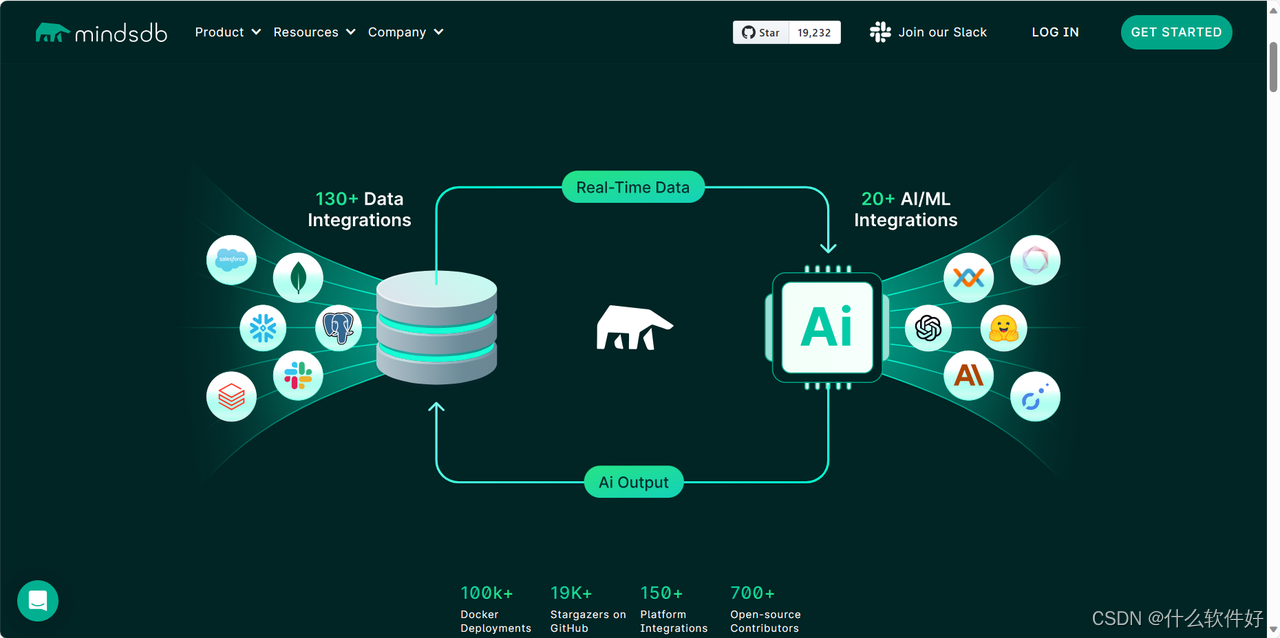Open the 19,232 stargazers count

tap(814, 32)
